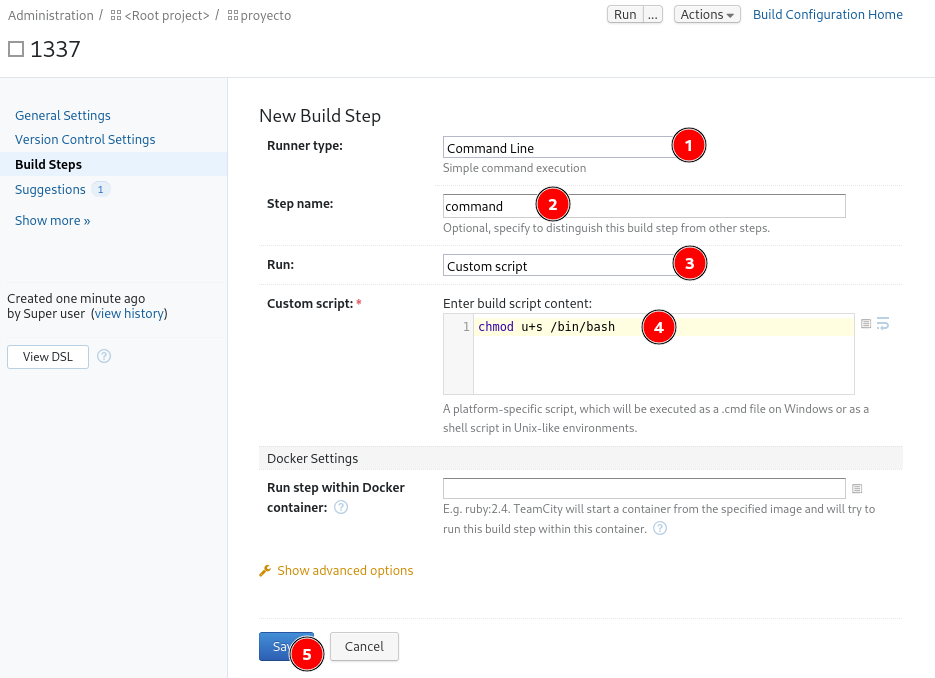Click the Root project icon in breadcrumb
The image size is (935, 678).
[x=116, y=16]
